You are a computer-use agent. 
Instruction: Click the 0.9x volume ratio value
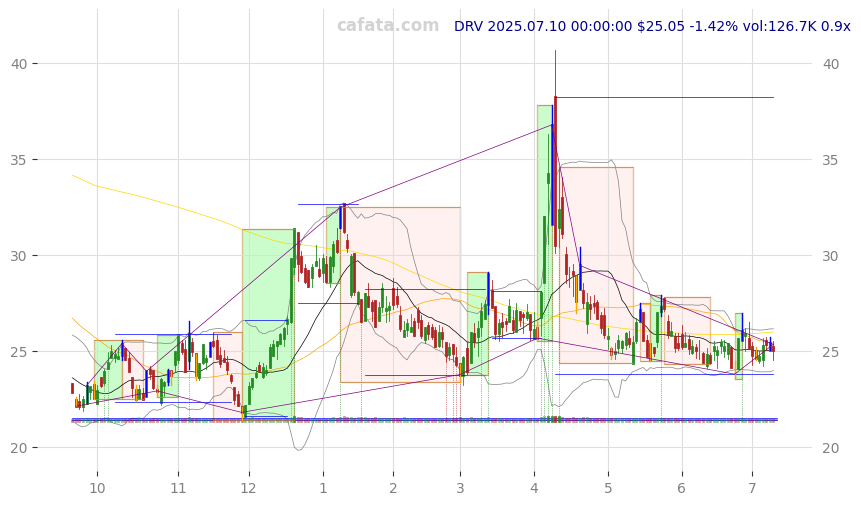click(835, 26)
